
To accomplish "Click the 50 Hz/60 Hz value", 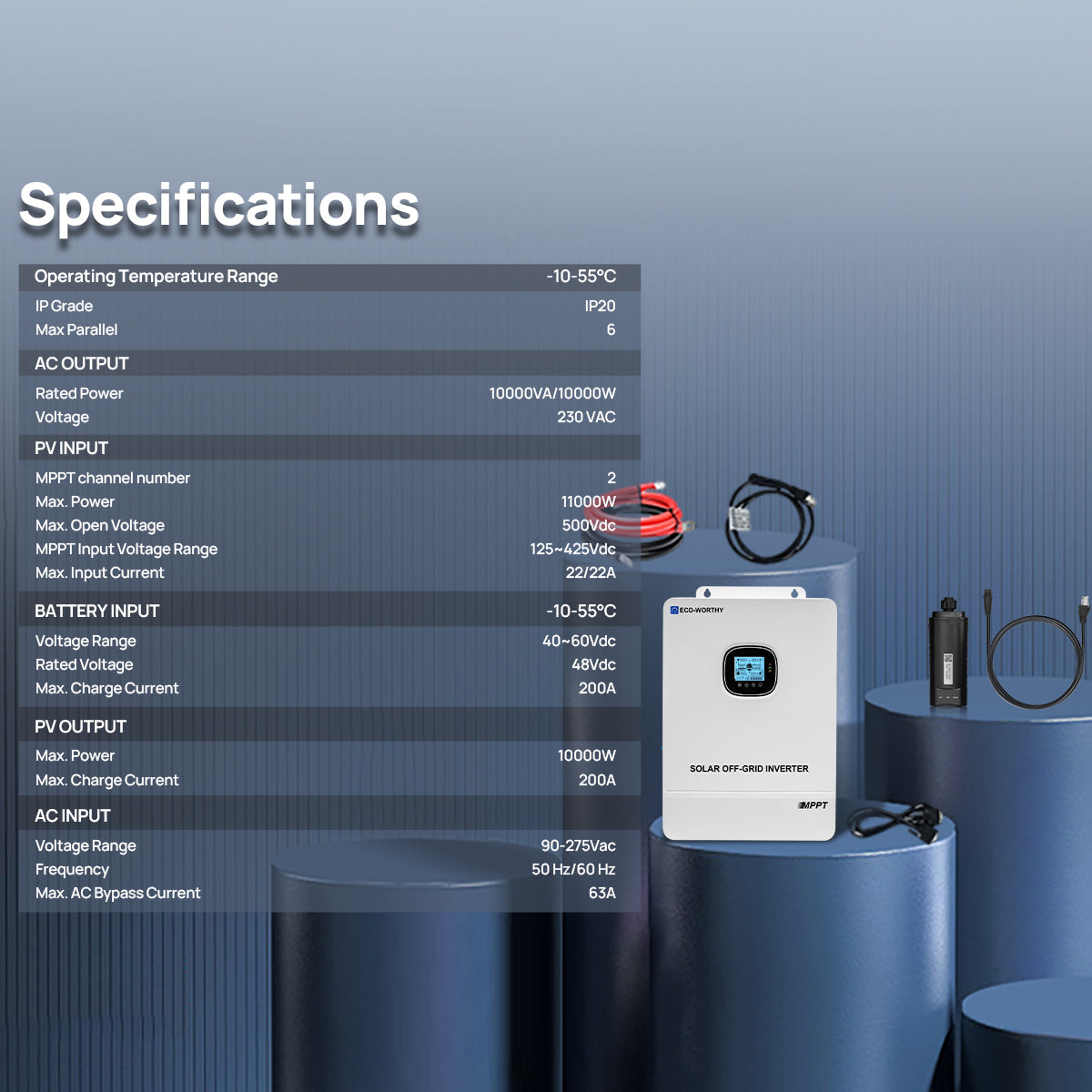I will pos(573,869).
